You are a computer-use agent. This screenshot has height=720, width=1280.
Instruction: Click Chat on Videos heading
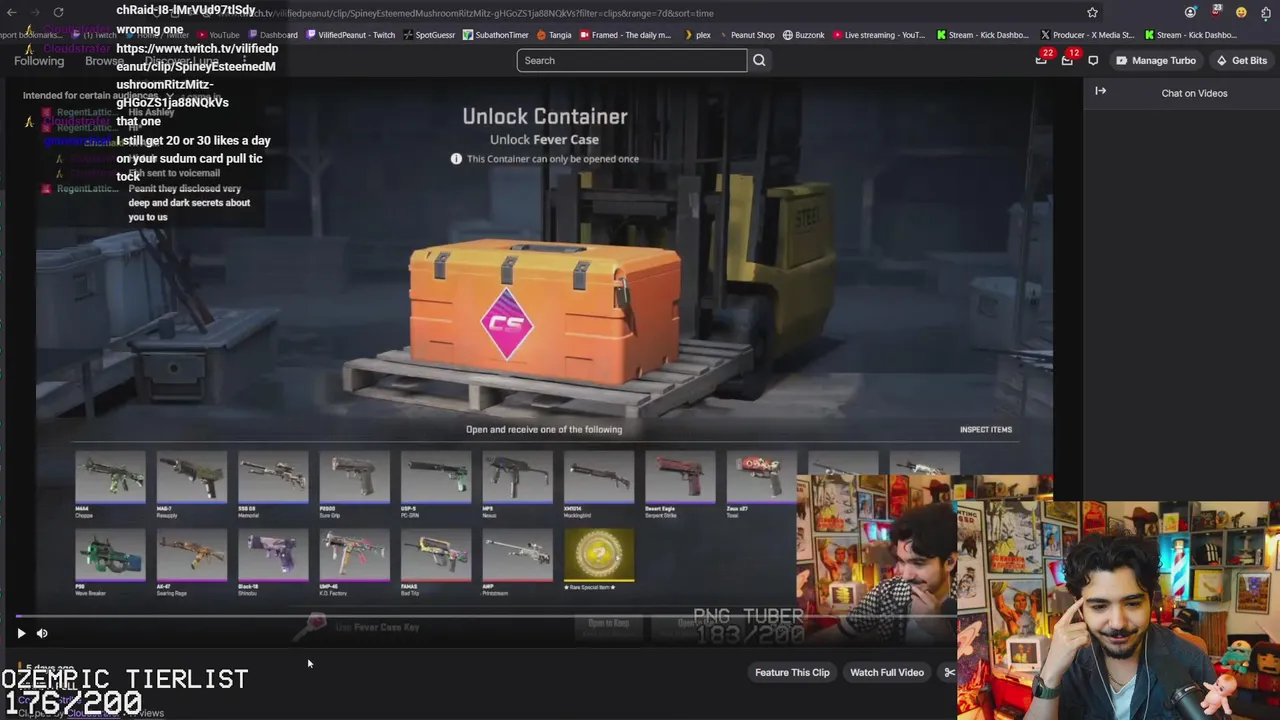[x=1194, y=93]
